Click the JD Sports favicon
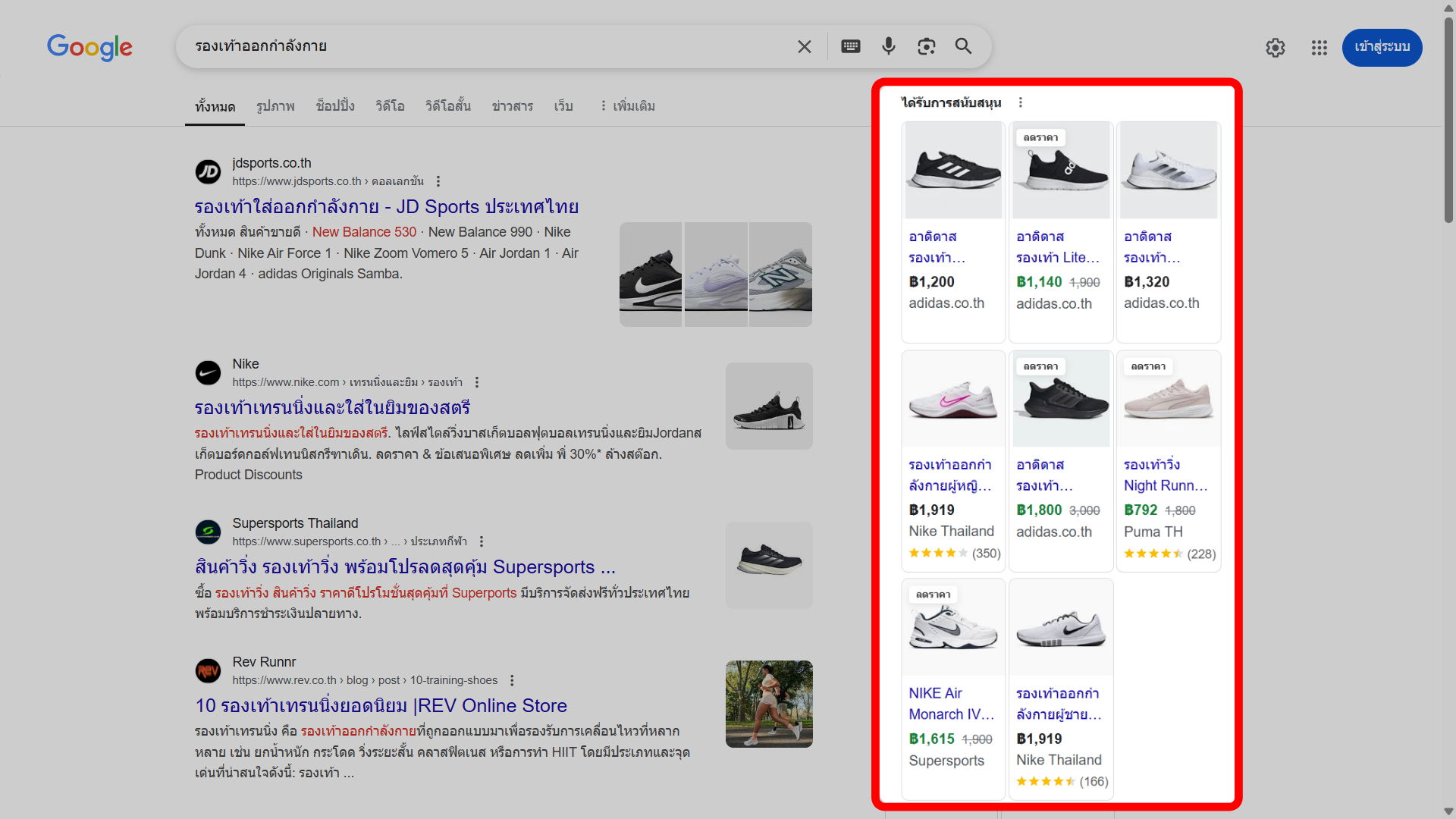1456x819 pixels. 208,172
